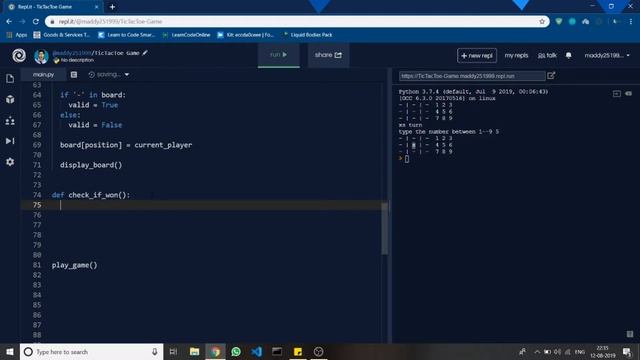Open Apps bookmark

[x=17, y=35]
